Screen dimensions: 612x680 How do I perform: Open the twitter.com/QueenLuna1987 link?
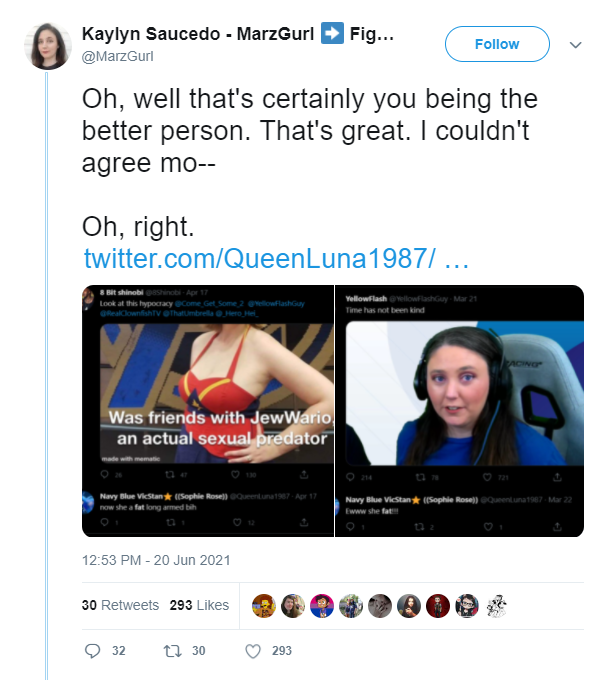(276, 258)
